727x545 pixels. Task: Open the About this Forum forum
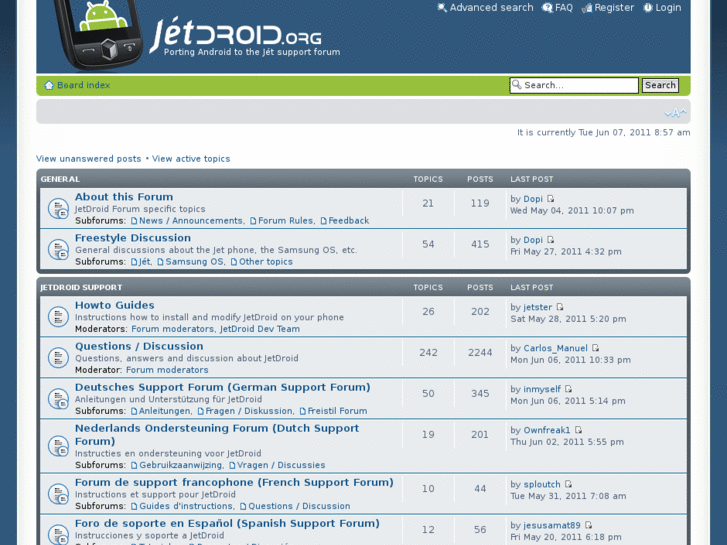[x=124, y=197]
